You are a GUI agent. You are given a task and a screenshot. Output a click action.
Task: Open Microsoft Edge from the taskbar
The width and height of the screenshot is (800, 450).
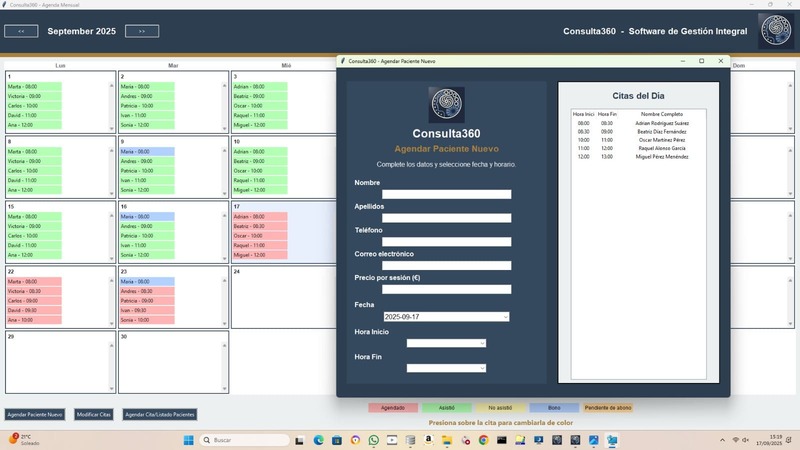pyautogui.click(x=319, y=440)
